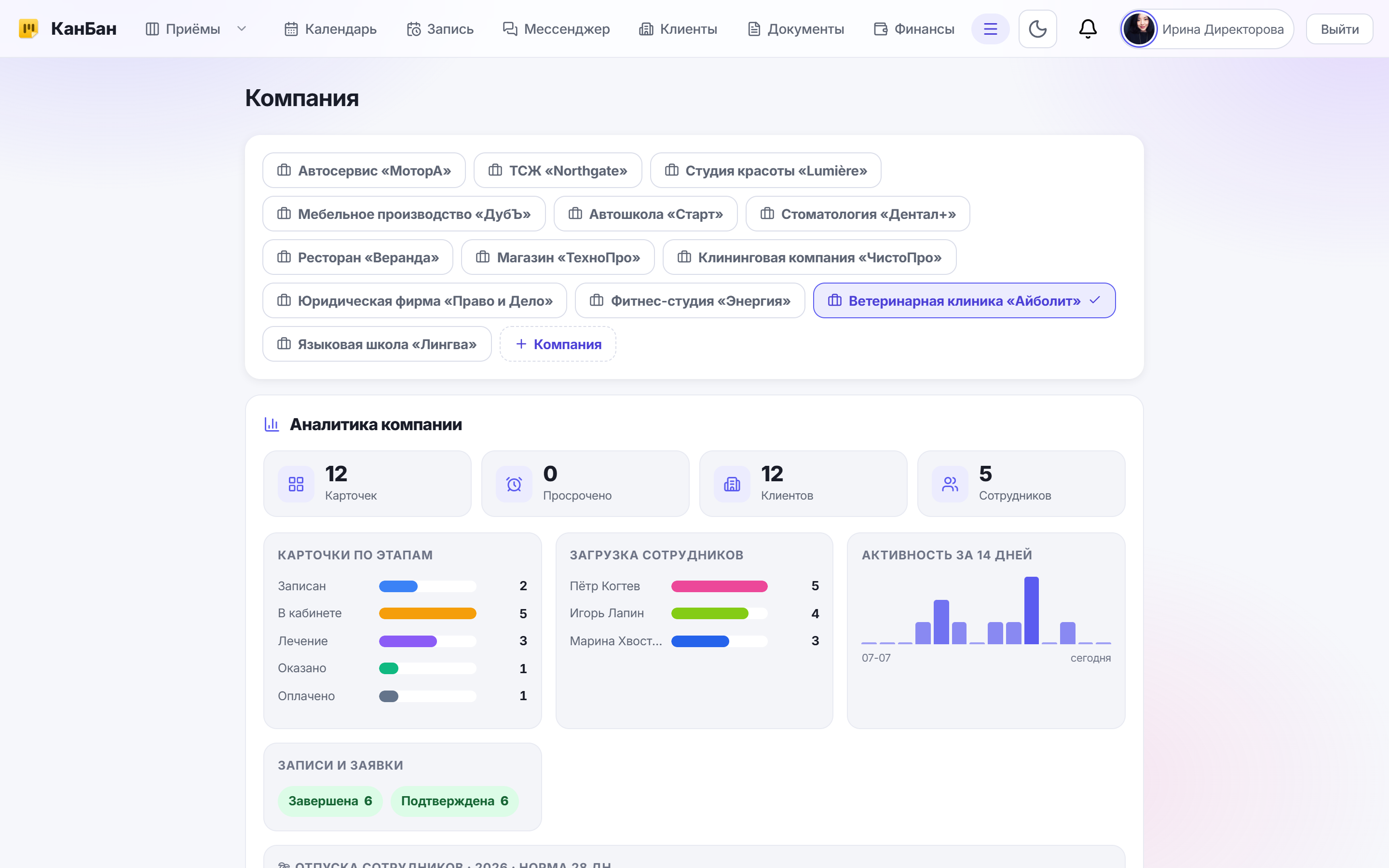Viewport: 1389px width, 868px height.
Task: Open the Календарь menu item
Action: coord(330,29)
